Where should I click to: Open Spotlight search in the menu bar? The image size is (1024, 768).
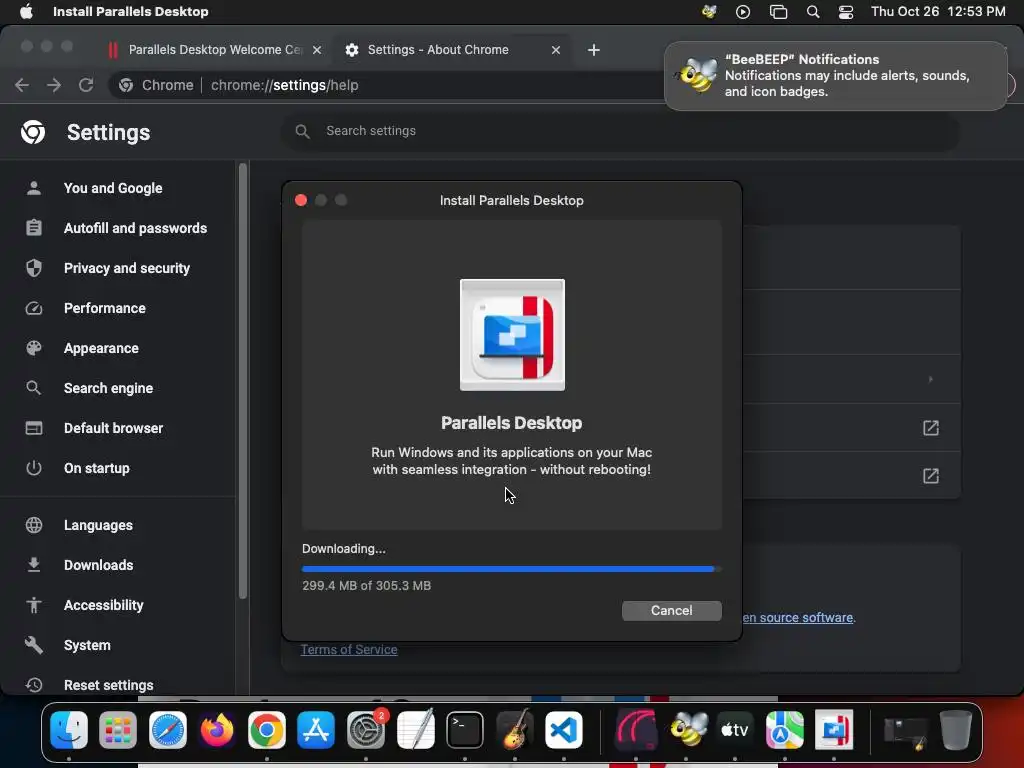[813, 12]
